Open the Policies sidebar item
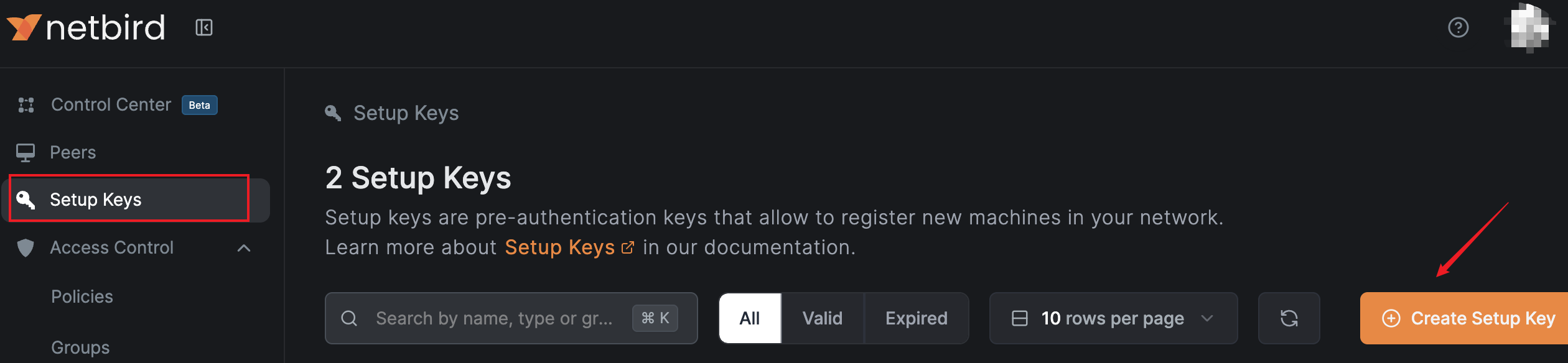The height and width of the screenshot is (363, 1568). (x=82, y=296)
